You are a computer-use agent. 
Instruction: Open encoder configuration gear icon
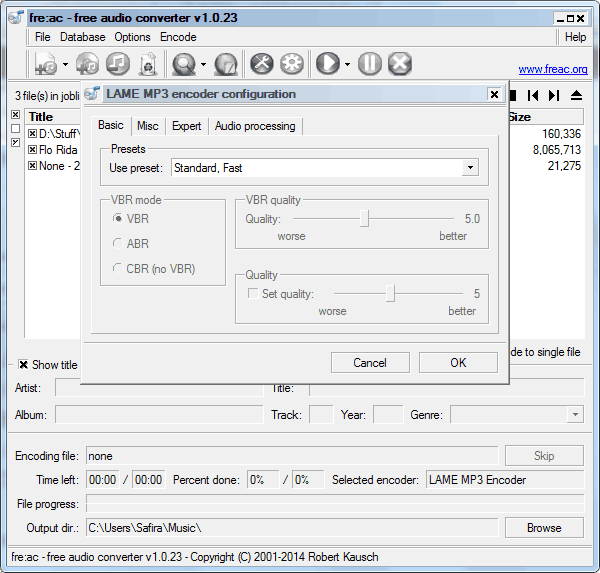click(x=292, y=64)
